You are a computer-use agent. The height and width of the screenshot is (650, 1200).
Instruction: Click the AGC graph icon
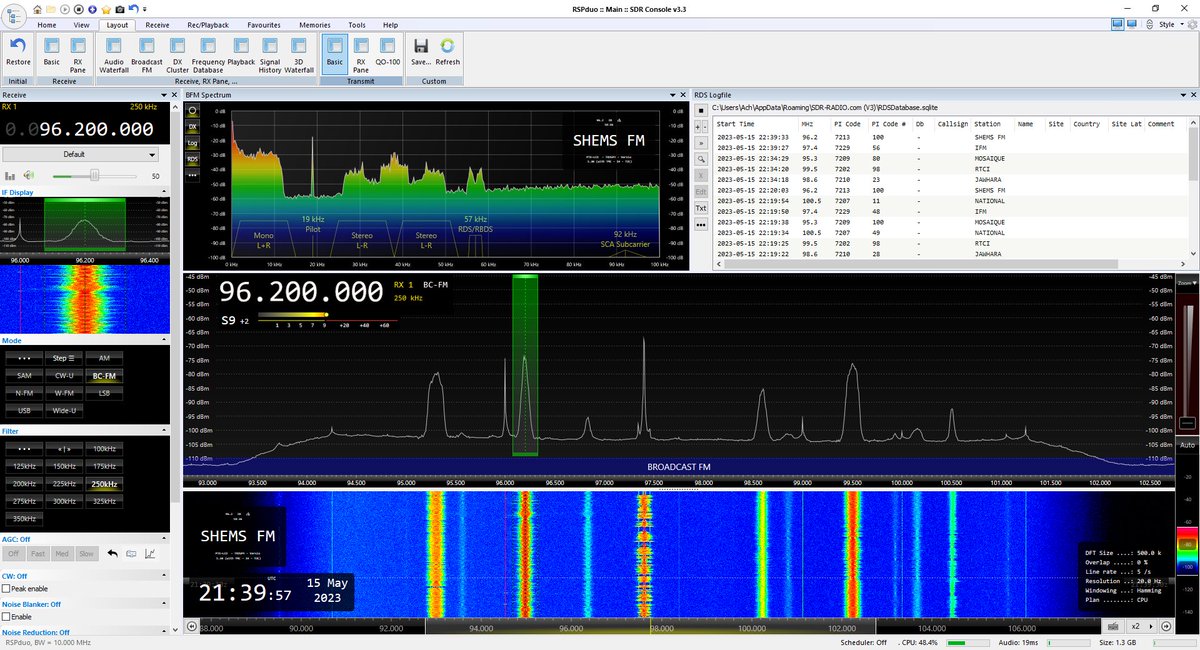150,553
